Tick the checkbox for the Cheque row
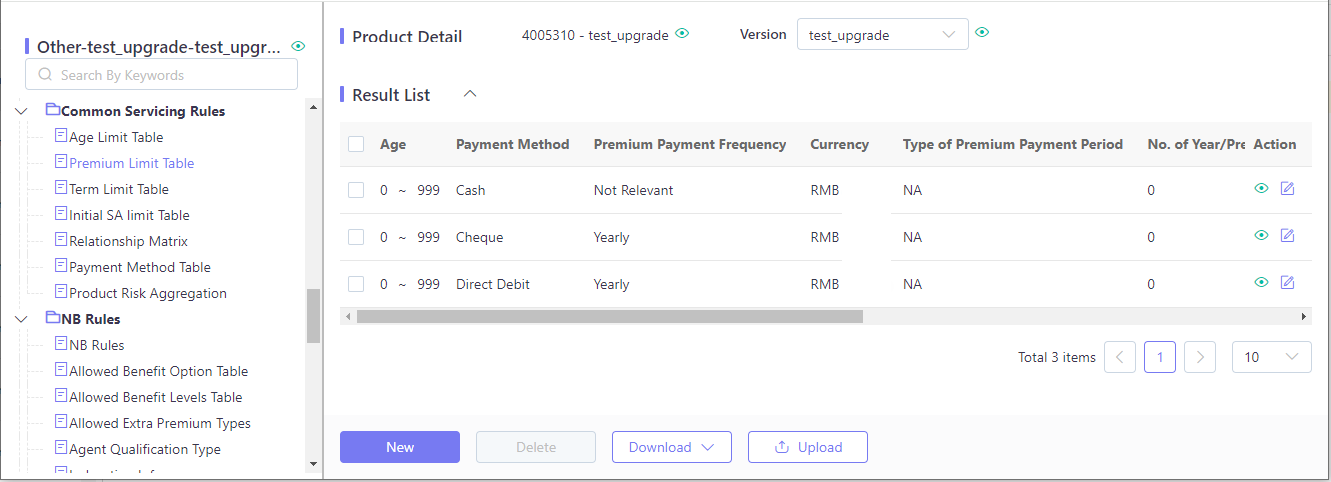 click(x=356, y=237)
